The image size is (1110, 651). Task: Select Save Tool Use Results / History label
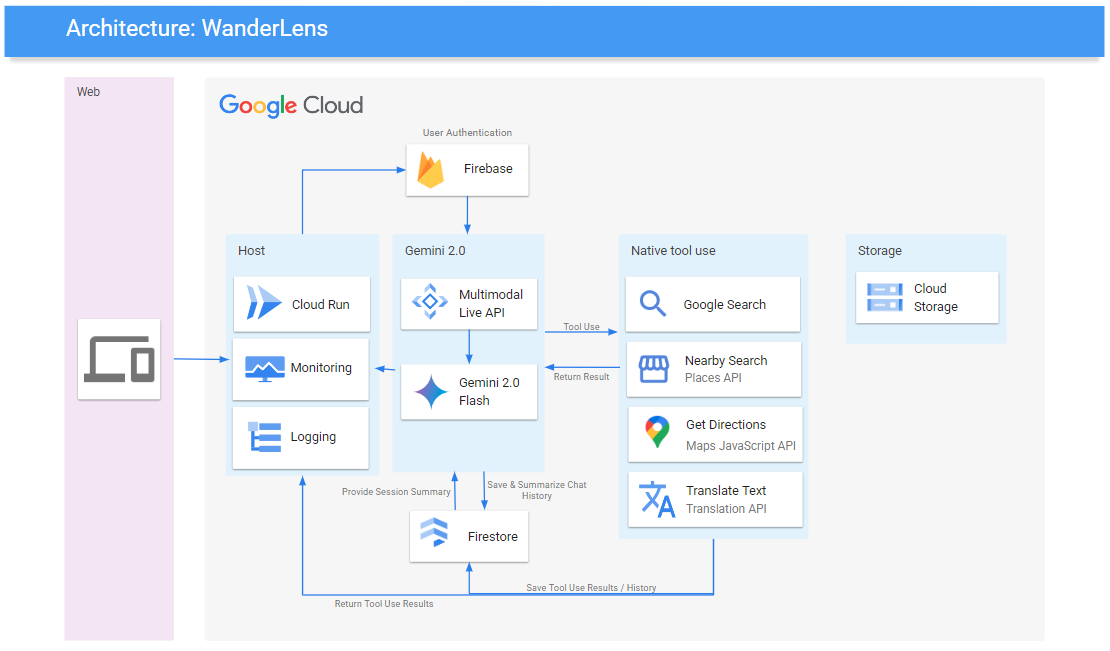pos(591,588)
